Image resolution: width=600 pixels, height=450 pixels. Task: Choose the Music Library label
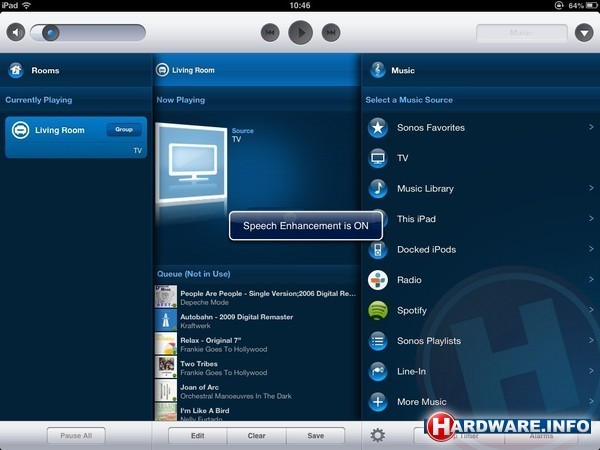coord(426,189)
